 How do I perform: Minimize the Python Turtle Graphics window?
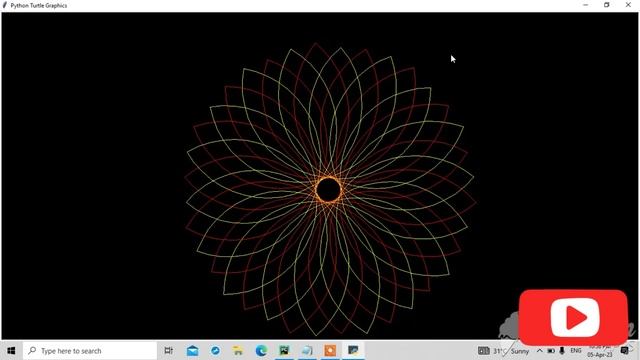tap(586, 5)
